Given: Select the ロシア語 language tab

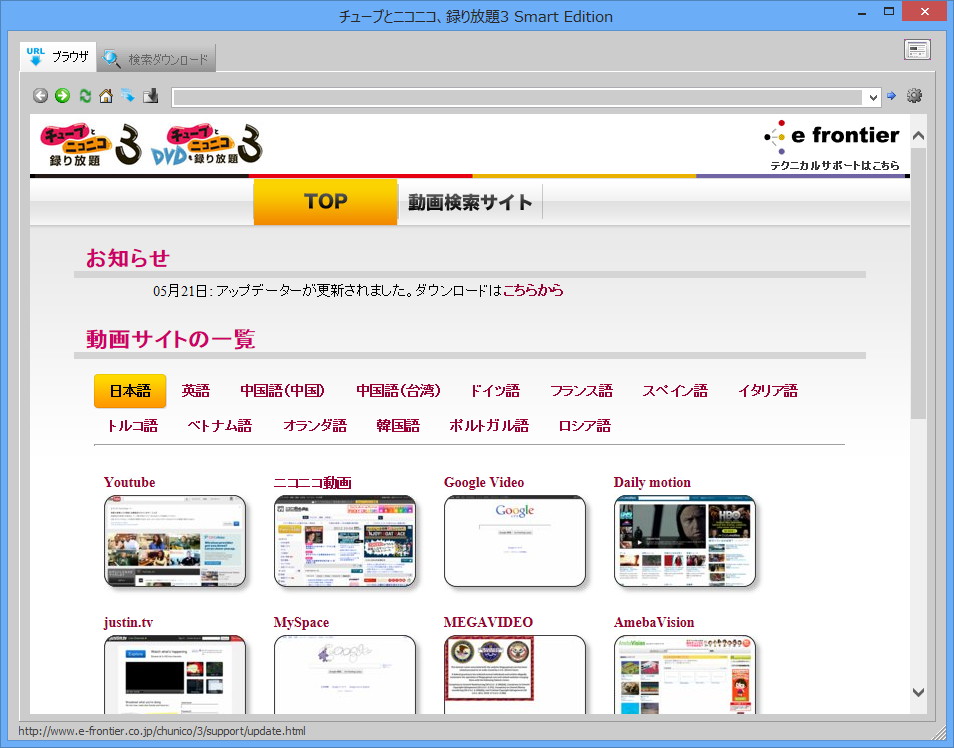Looking at the screenshot, I should pos(585,425).
